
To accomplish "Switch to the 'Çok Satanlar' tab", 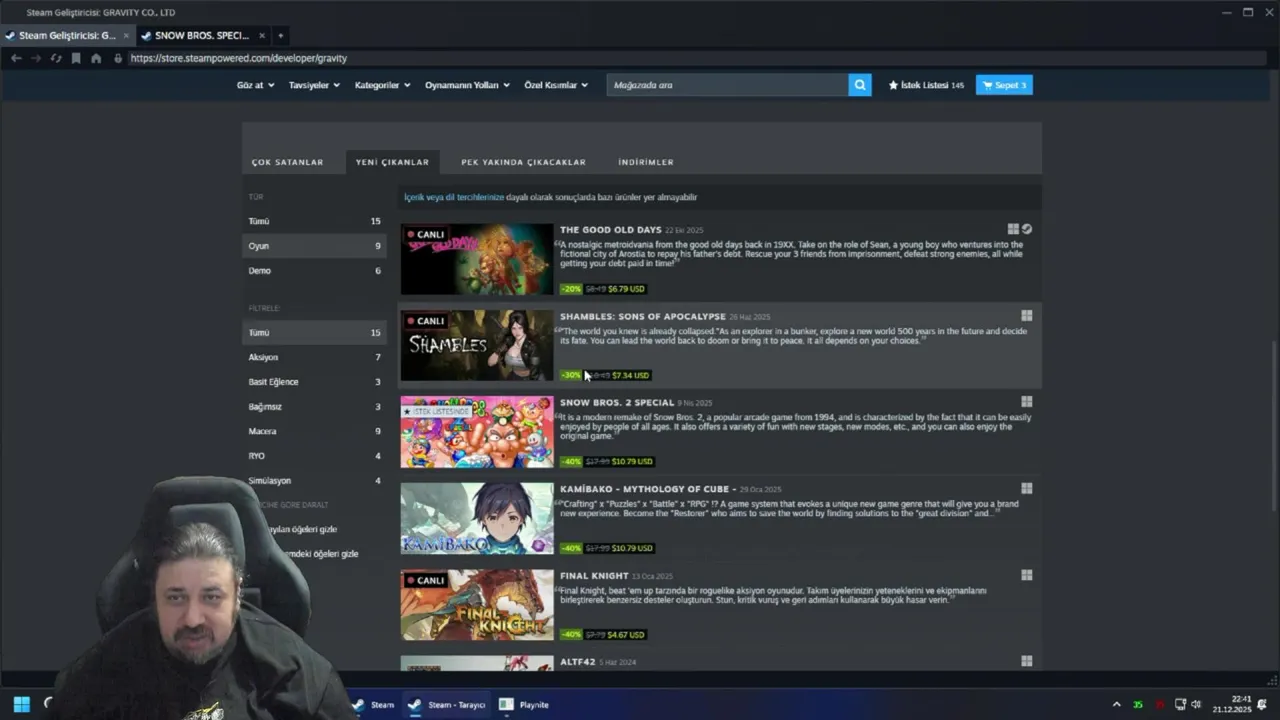I will tap(287, 162).
